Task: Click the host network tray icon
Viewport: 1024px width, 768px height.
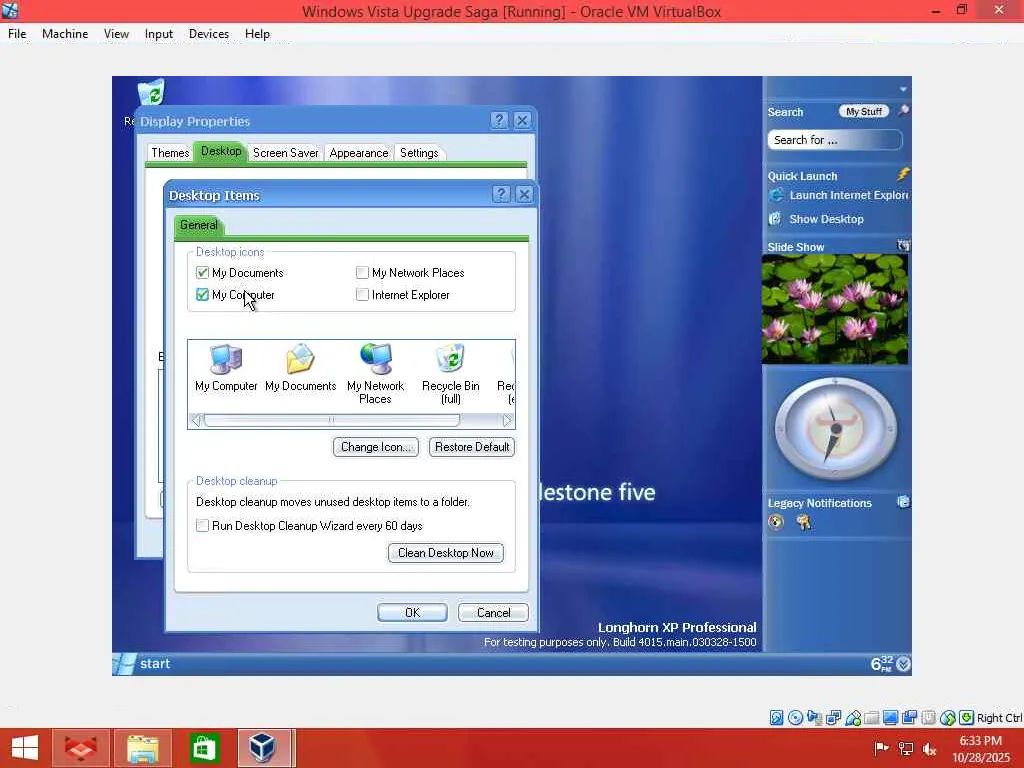Action: 906,749
